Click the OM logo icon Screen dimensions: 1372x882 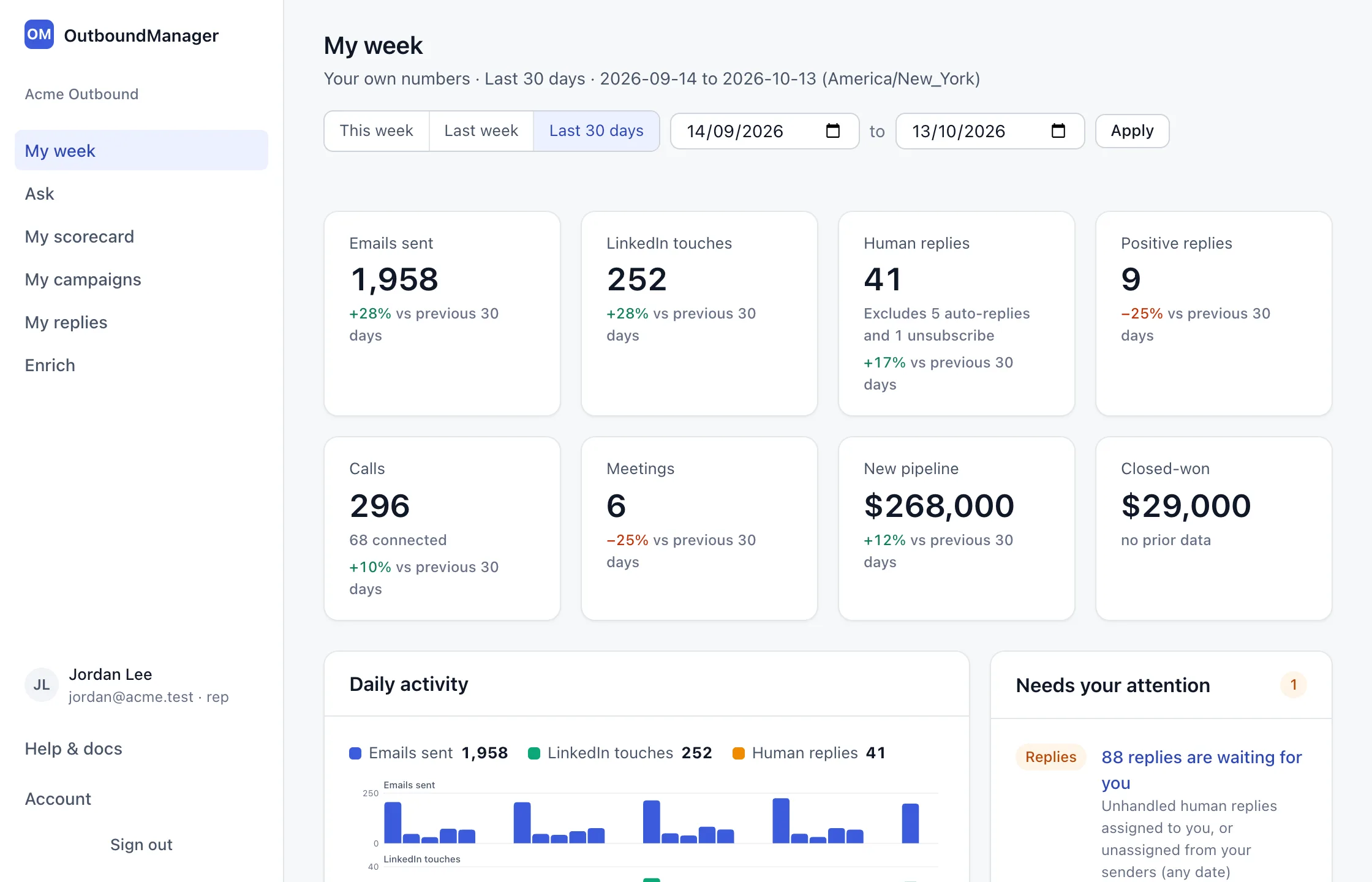[39, 34]
